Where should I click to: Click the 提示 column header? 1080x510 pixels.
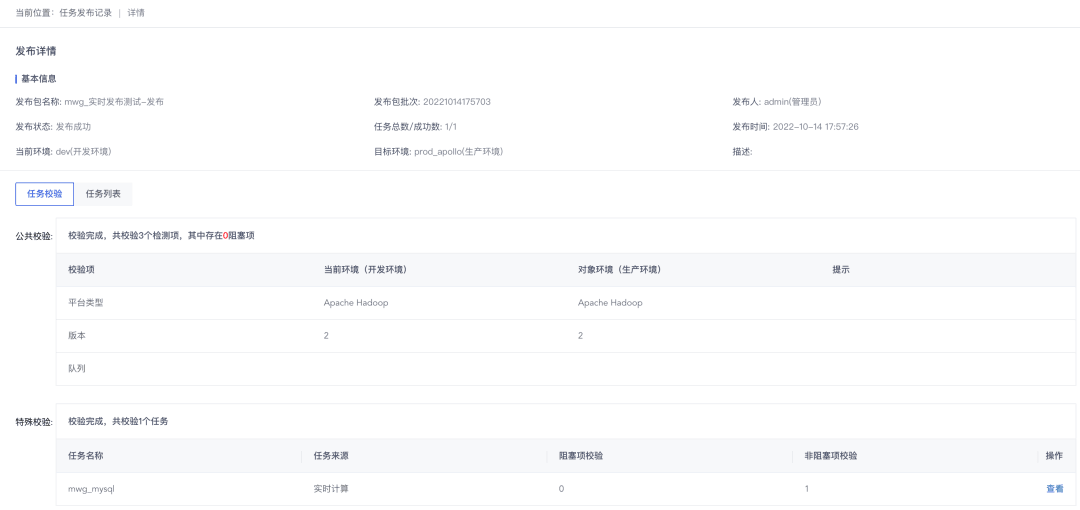coord(841,270)
